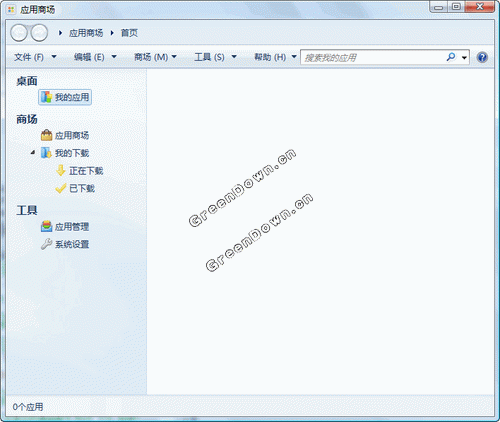The image size is (500, 422).
Task: Open the 商场 (M) menu
Action: 155,57
